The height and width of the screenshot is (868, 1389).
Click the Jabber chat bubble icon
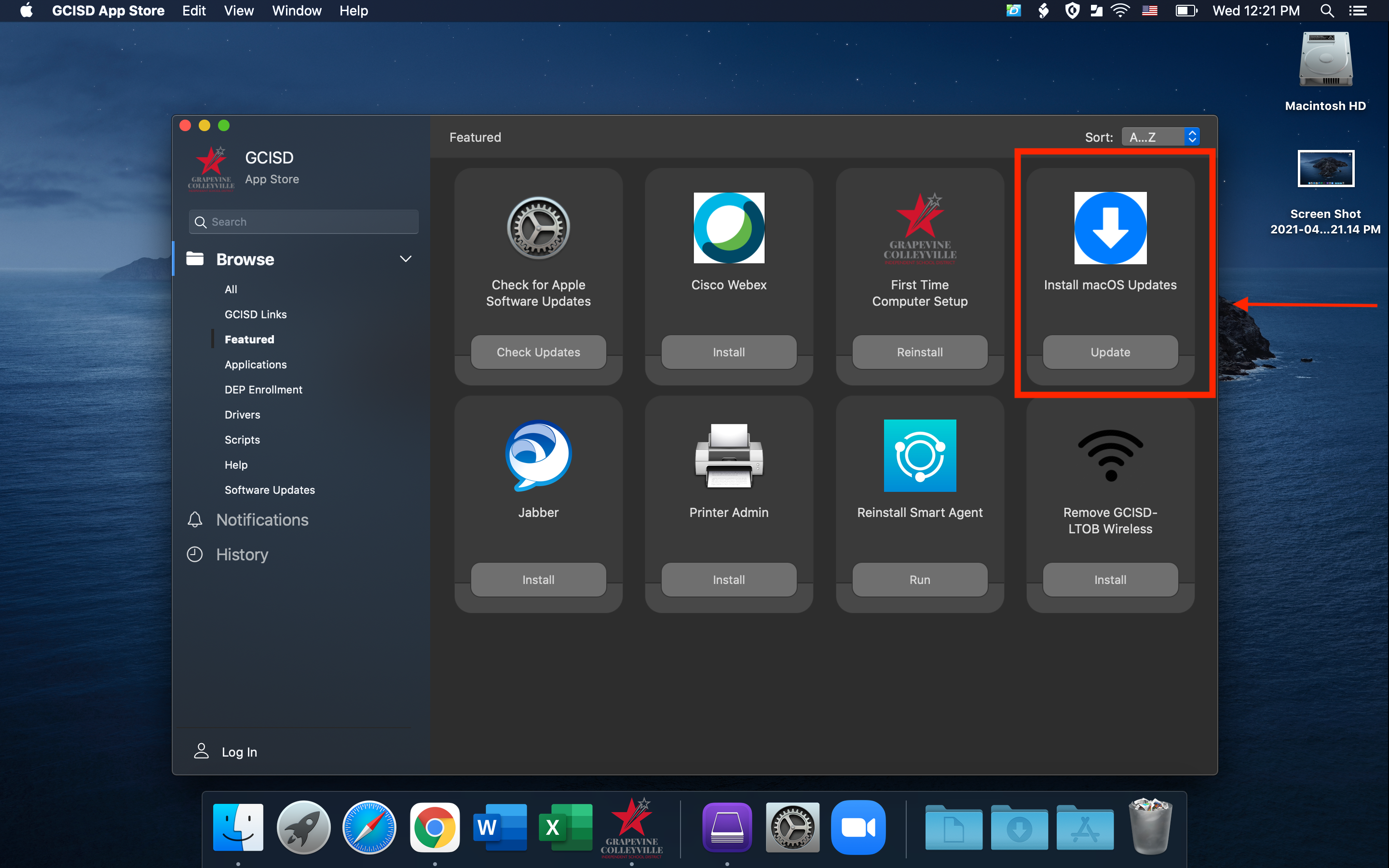coord(538,455)
